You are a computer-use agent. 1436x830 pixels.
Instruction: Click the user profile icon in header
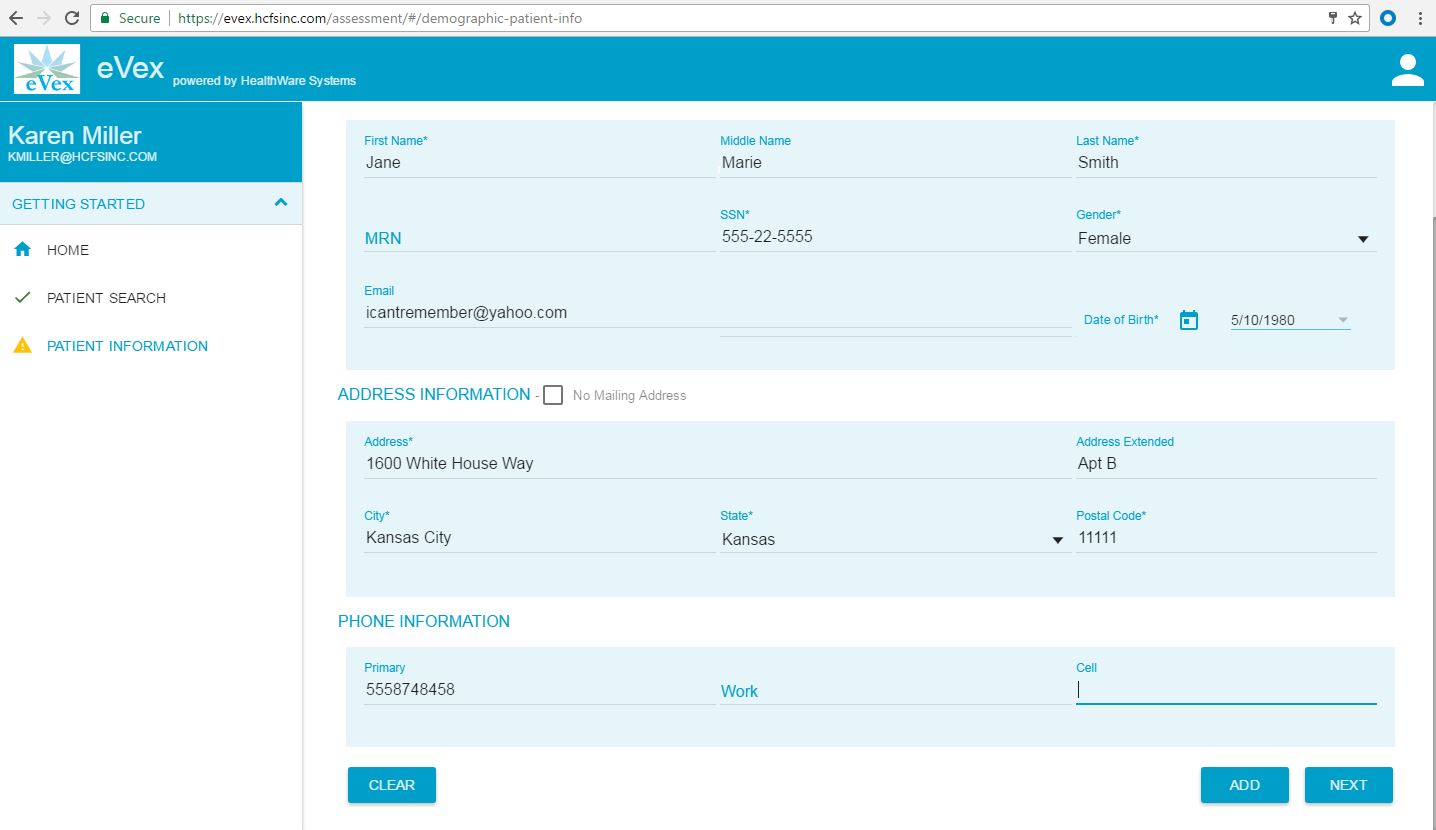tap(1407, 70)
